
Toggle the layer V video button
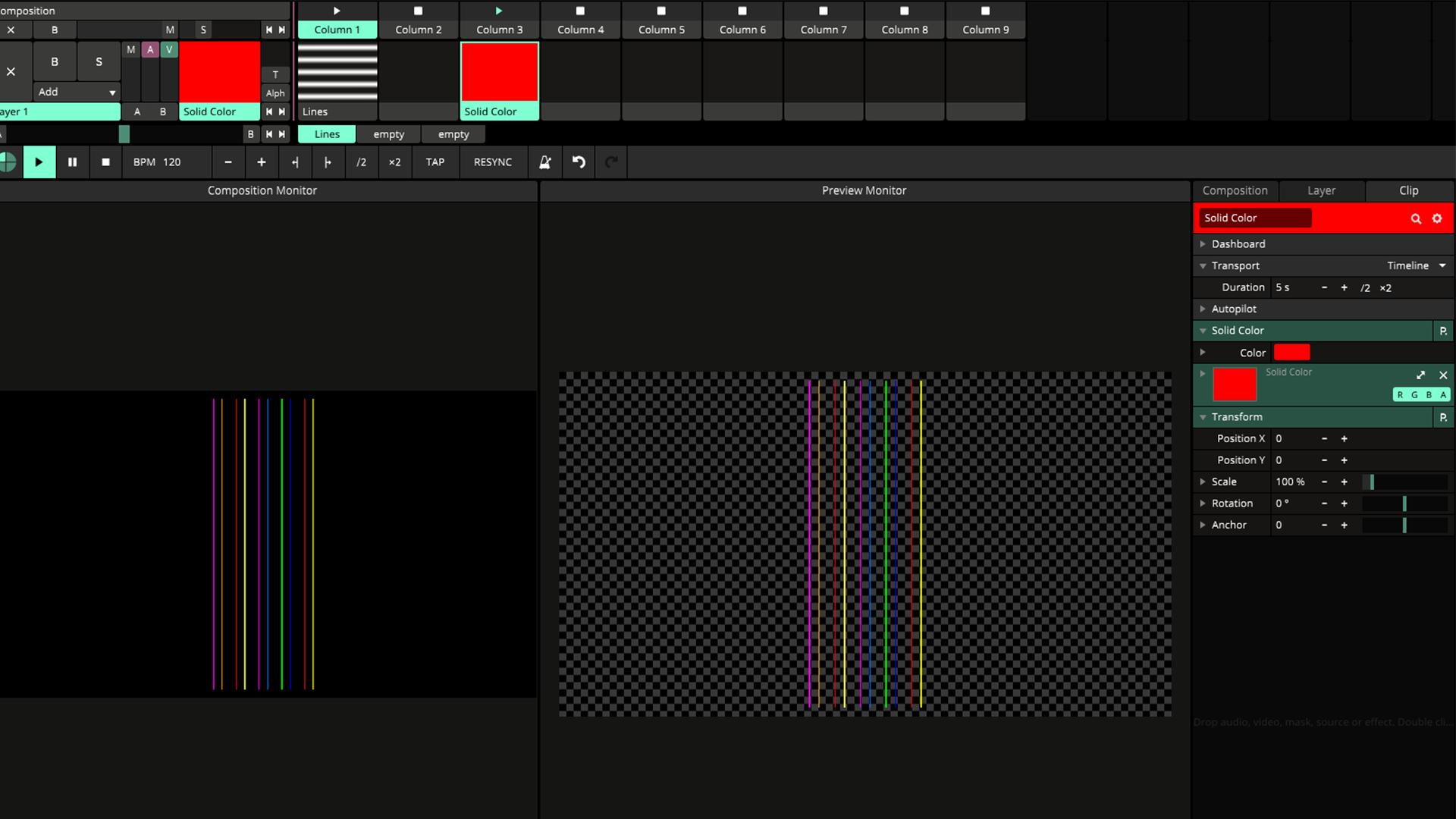click(x=169, y=50)
